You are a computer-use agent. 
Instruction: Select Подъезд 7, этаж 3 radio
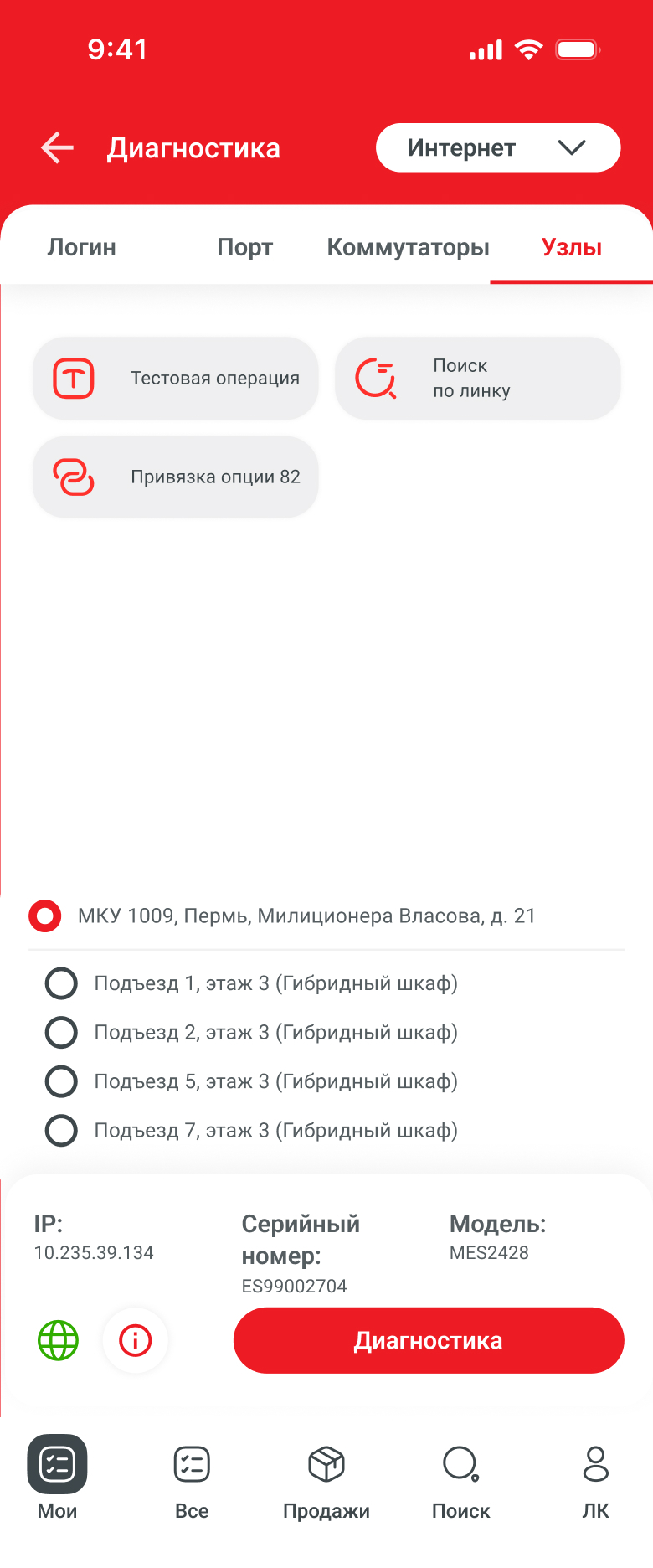(x=61, y=1131)
